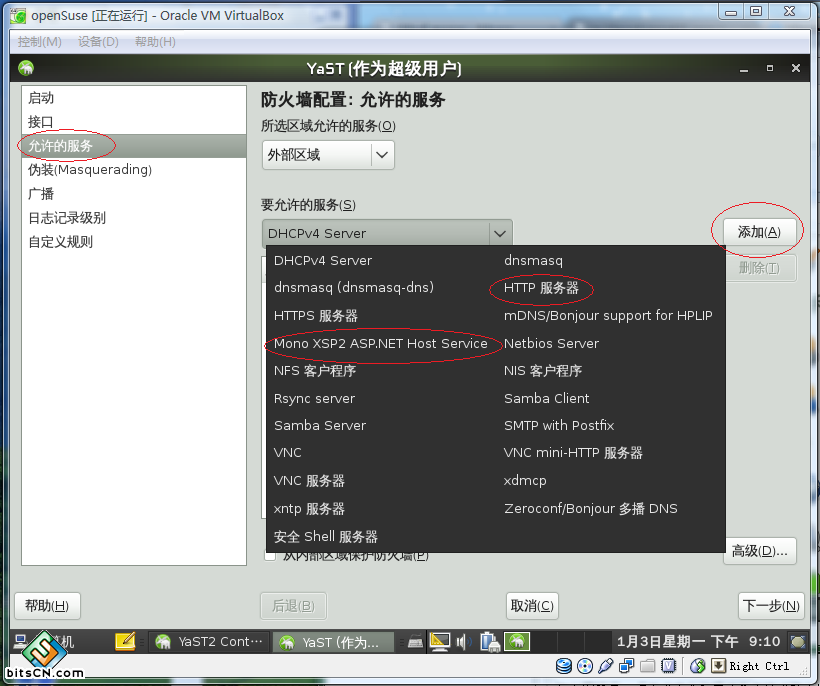The image size is (820, 686).
Task: Choose HTTP 服务器 from the list
Action: coord(541,288)
